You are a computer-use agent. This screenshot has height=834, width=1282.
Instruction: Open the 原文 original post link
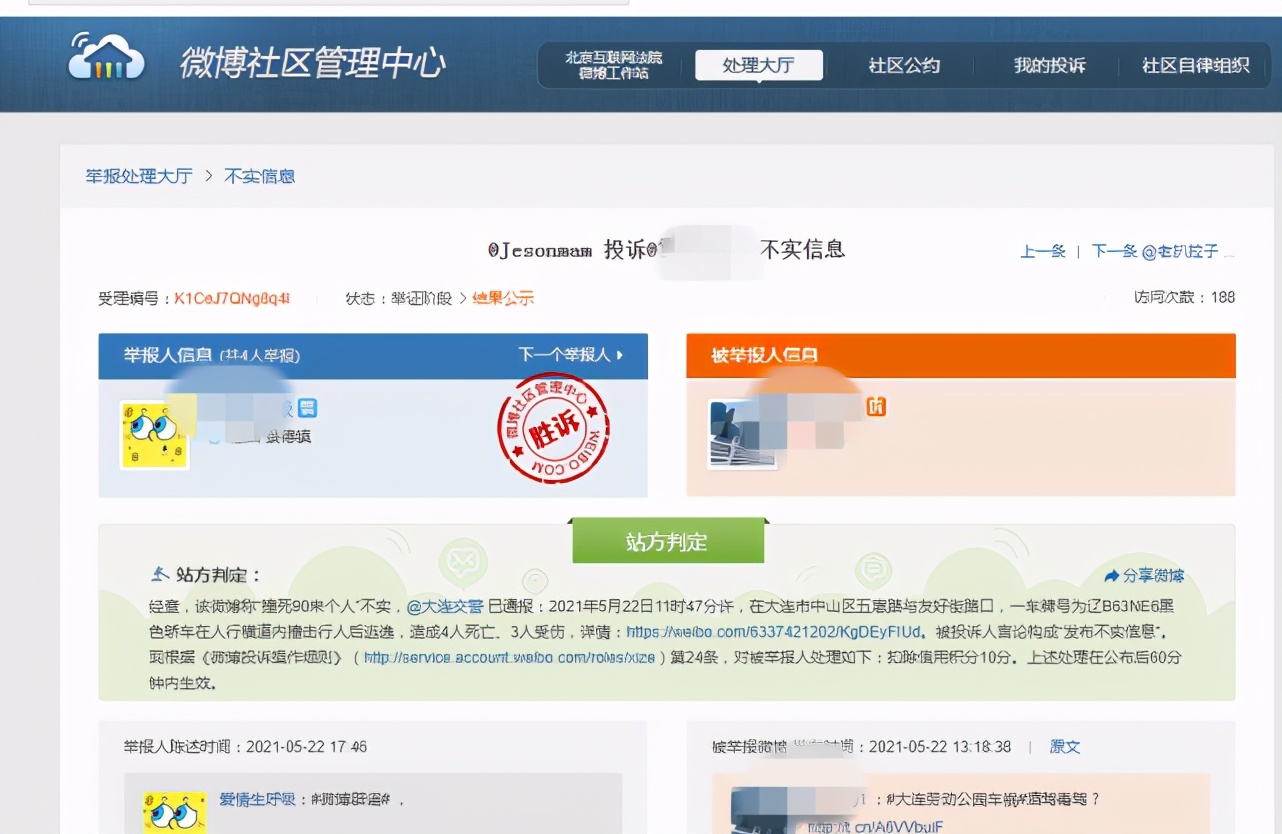[1065, 747]
